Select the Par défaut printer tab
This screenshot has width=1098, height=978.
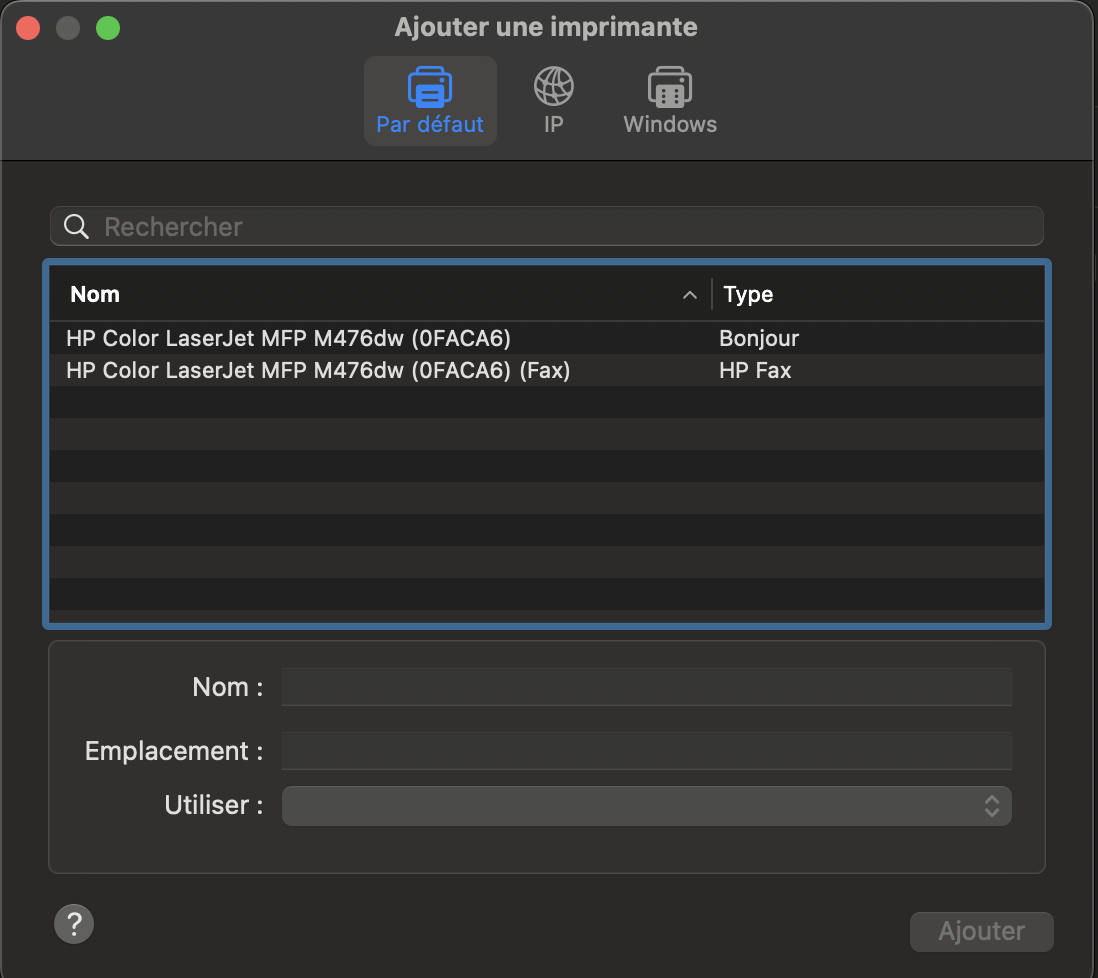point(430,101)
